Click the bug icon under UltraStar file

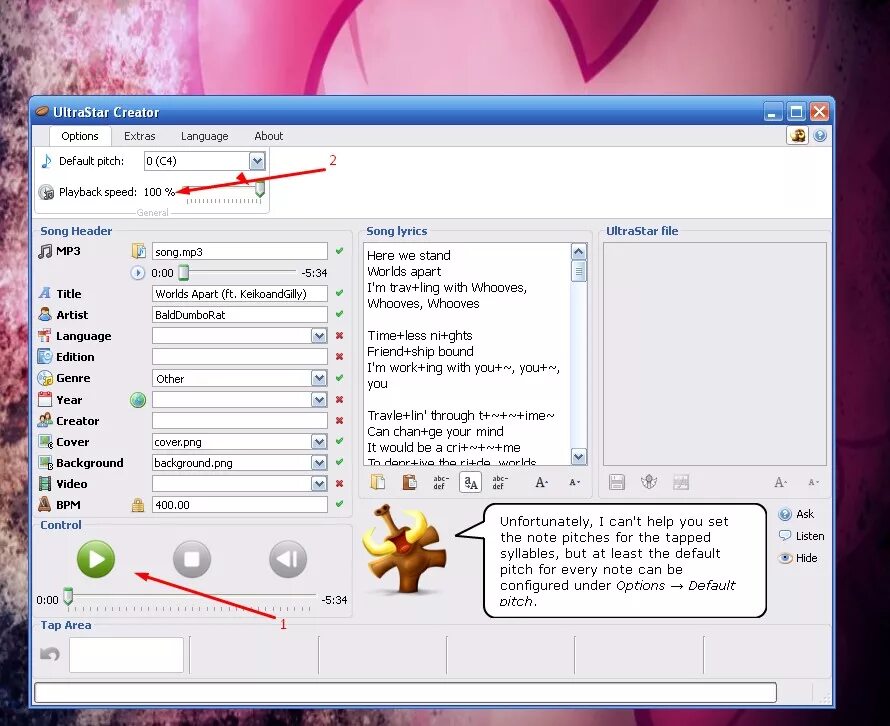(x=649, y=482)
